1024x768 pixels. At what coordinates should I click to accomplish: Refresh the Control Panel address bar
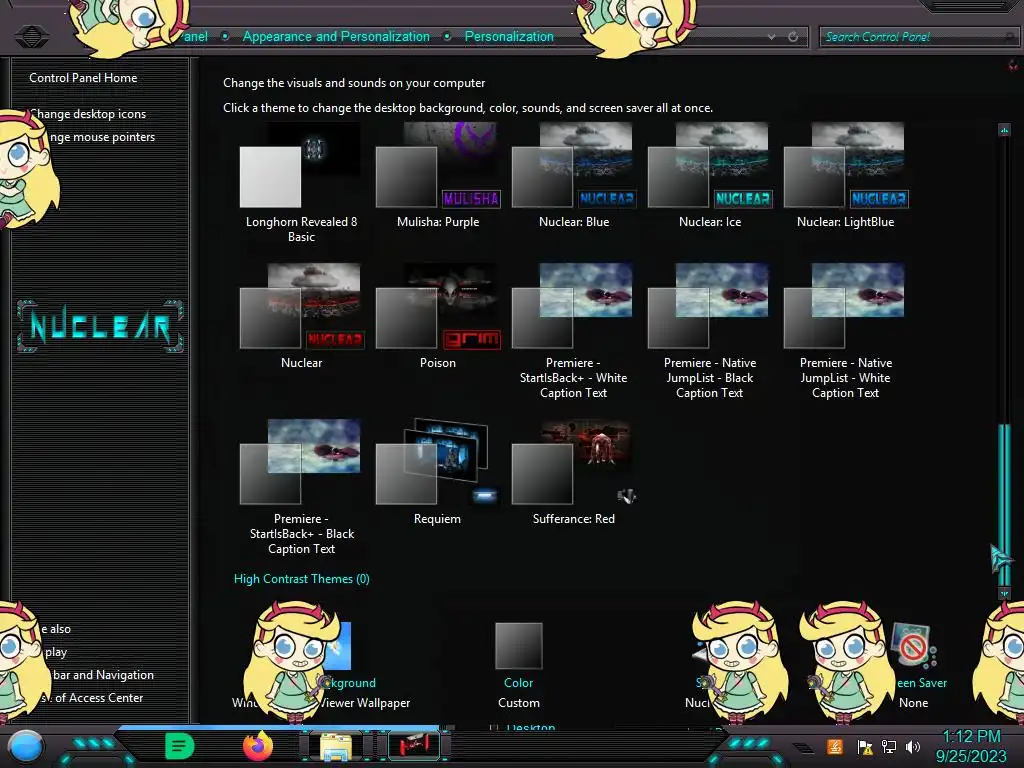pyautogui.click(x=793, y=37)
